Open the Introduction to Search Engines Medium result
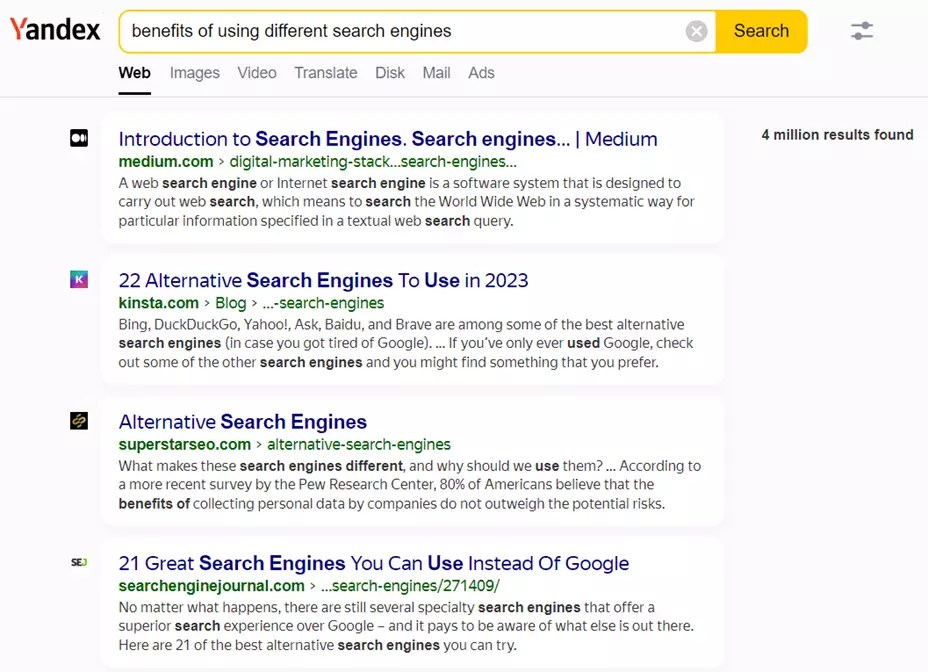This screenshot has height=672, width=928. point(388,139)
